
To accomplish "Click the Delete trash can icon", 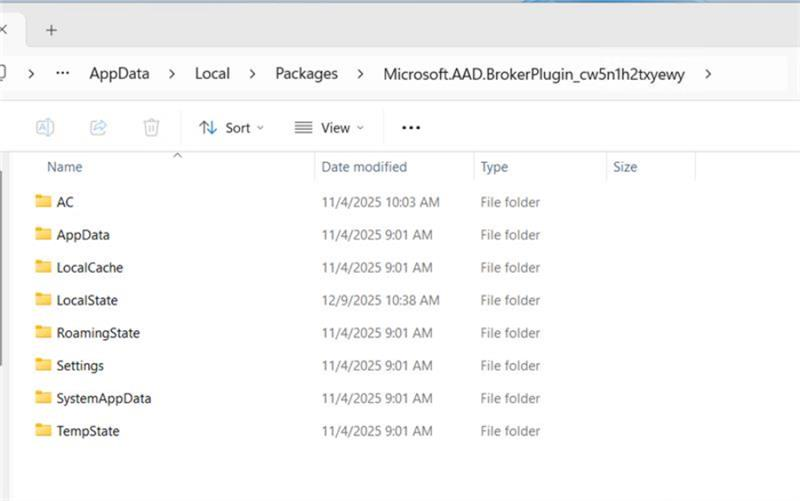I will coord(151,128).
